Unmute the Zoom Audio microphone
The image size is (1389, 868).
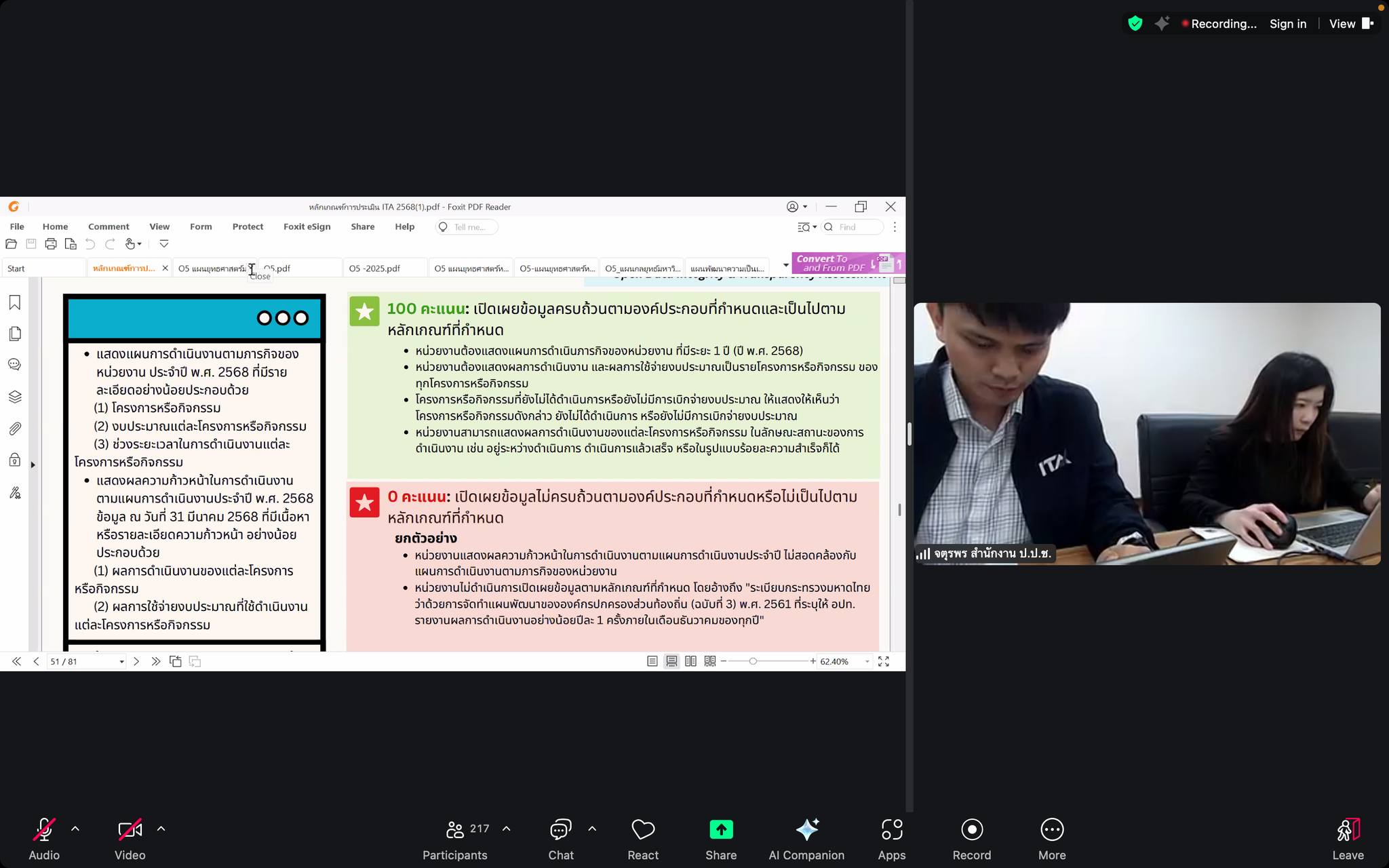tap(44, 840)
